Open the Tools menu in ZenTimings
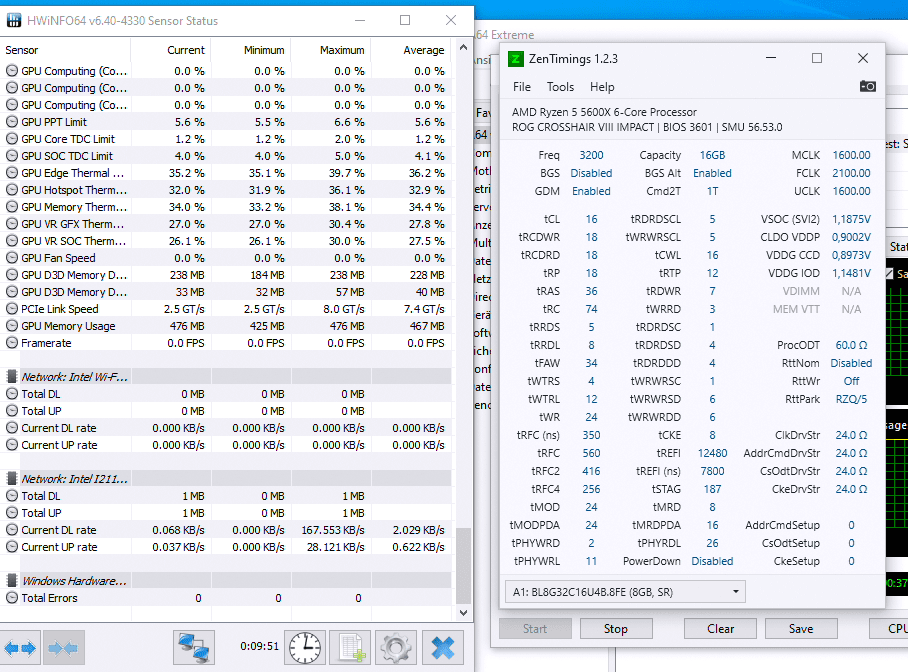The height and width of the screenshot is (672, 908). pos(561,87)
